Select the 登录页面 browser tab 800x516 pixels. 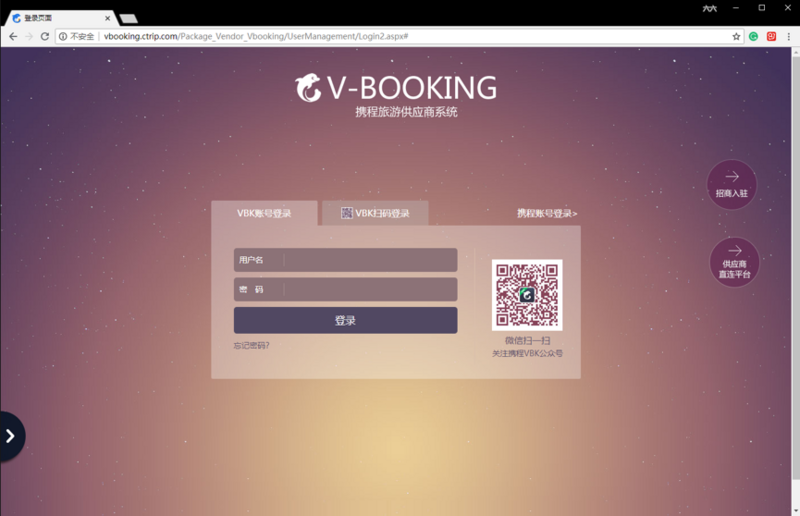click(60, 18)
